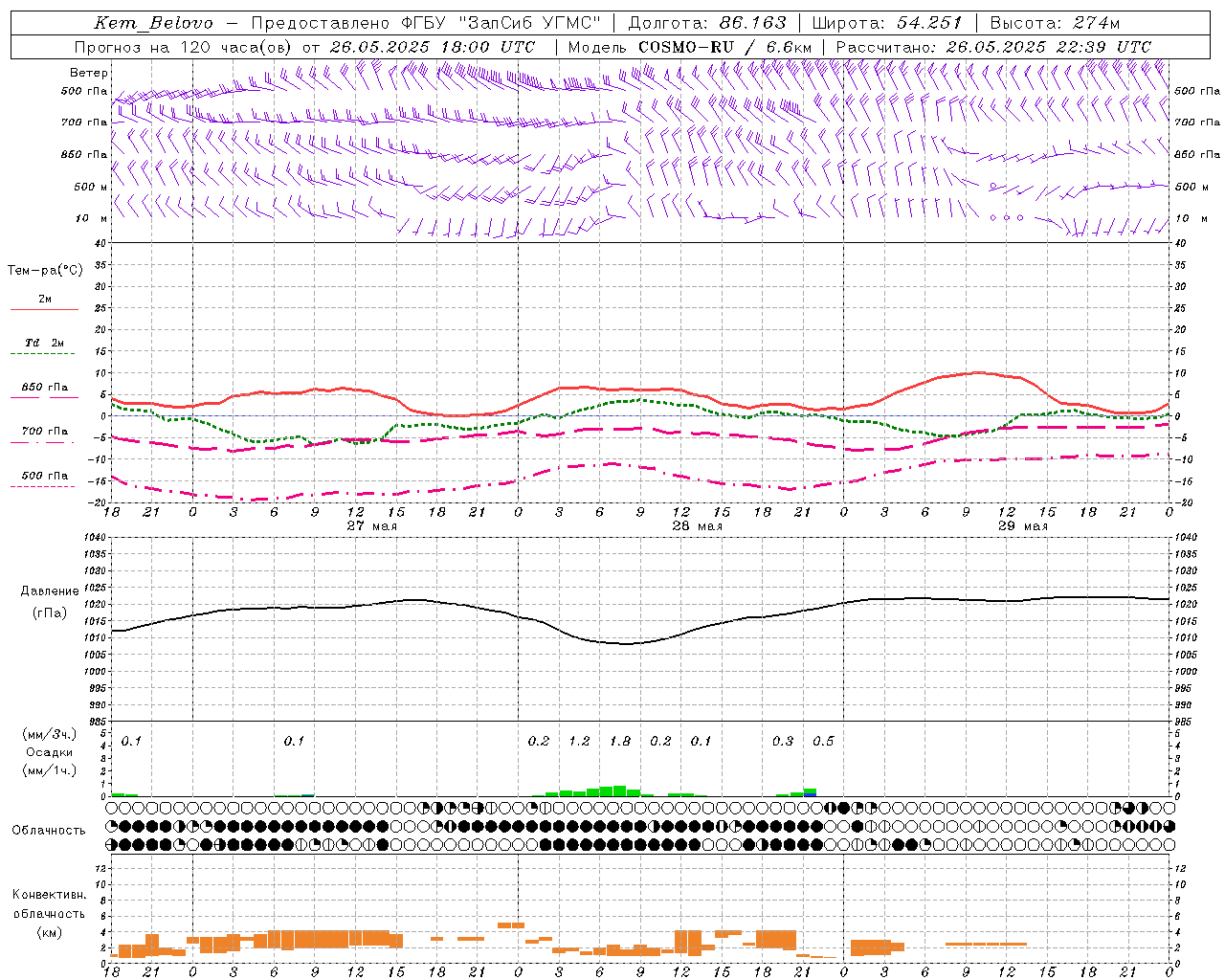Click the 1.2 precipitation amount value

click(x=579, y=742)
